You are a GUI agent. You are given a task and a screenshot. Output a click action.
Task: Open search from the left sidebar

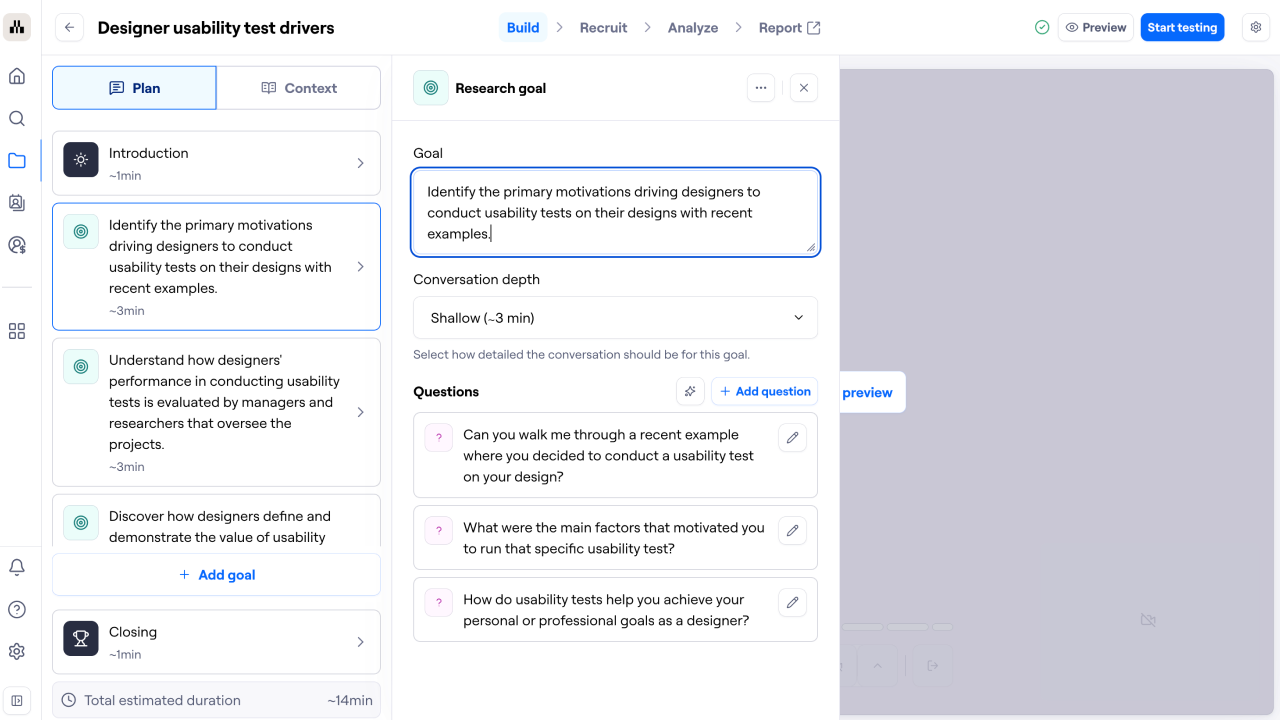(17, 119)
